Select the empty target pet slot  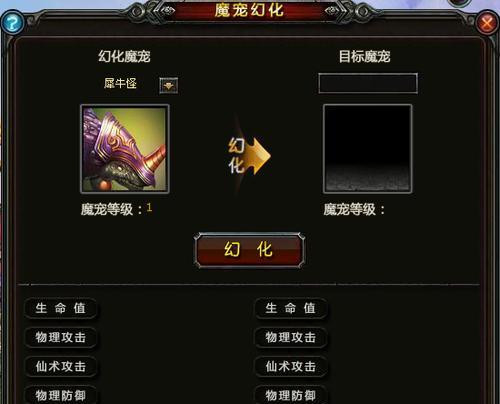click(x=368, y=149)
